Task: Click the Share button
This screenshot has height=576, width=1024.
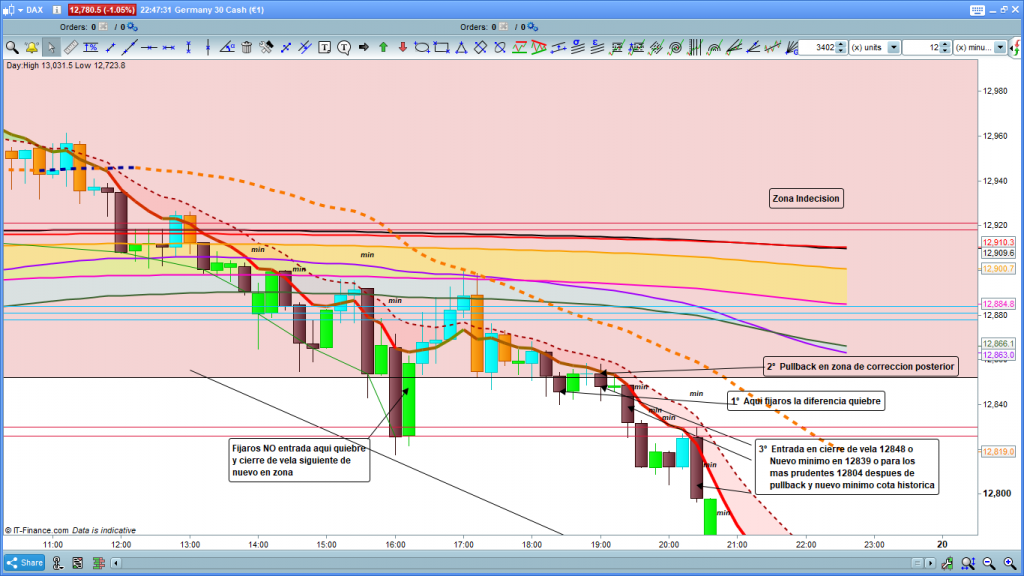Action: click(x=24, y=562)
